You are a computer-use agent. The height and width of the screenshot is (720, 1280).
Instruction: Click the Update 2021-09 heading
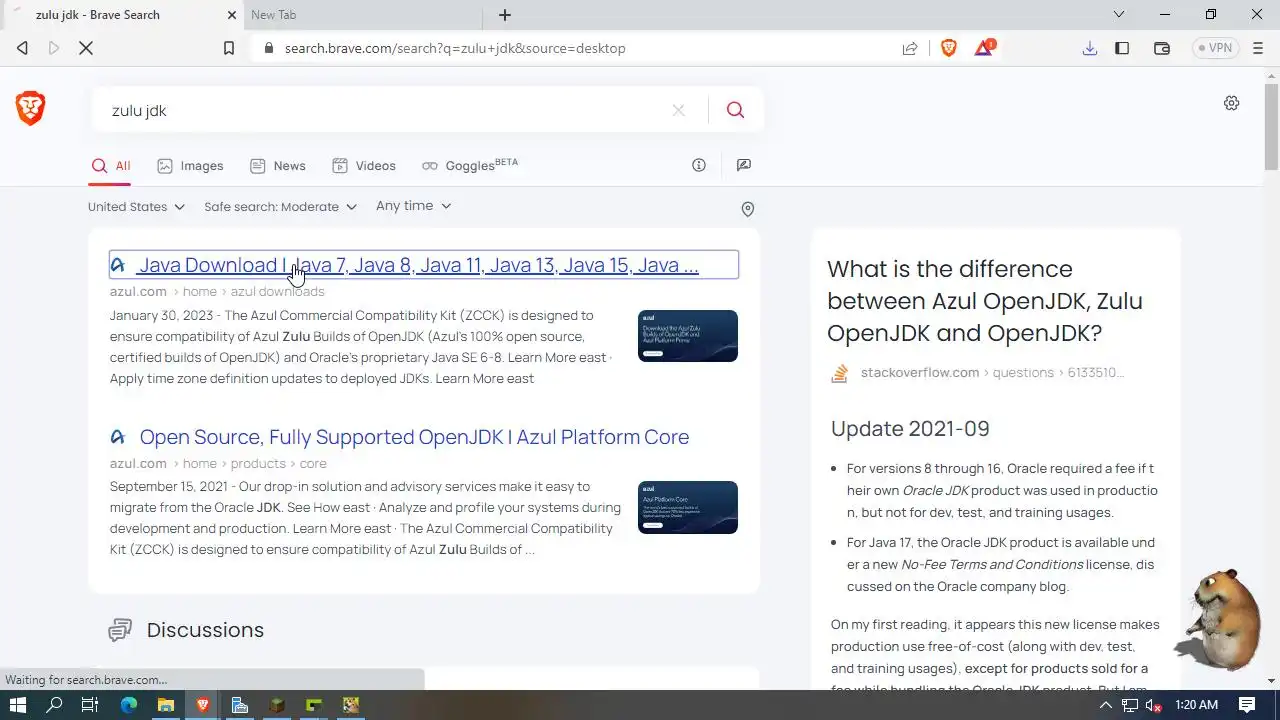coord(910,428)
